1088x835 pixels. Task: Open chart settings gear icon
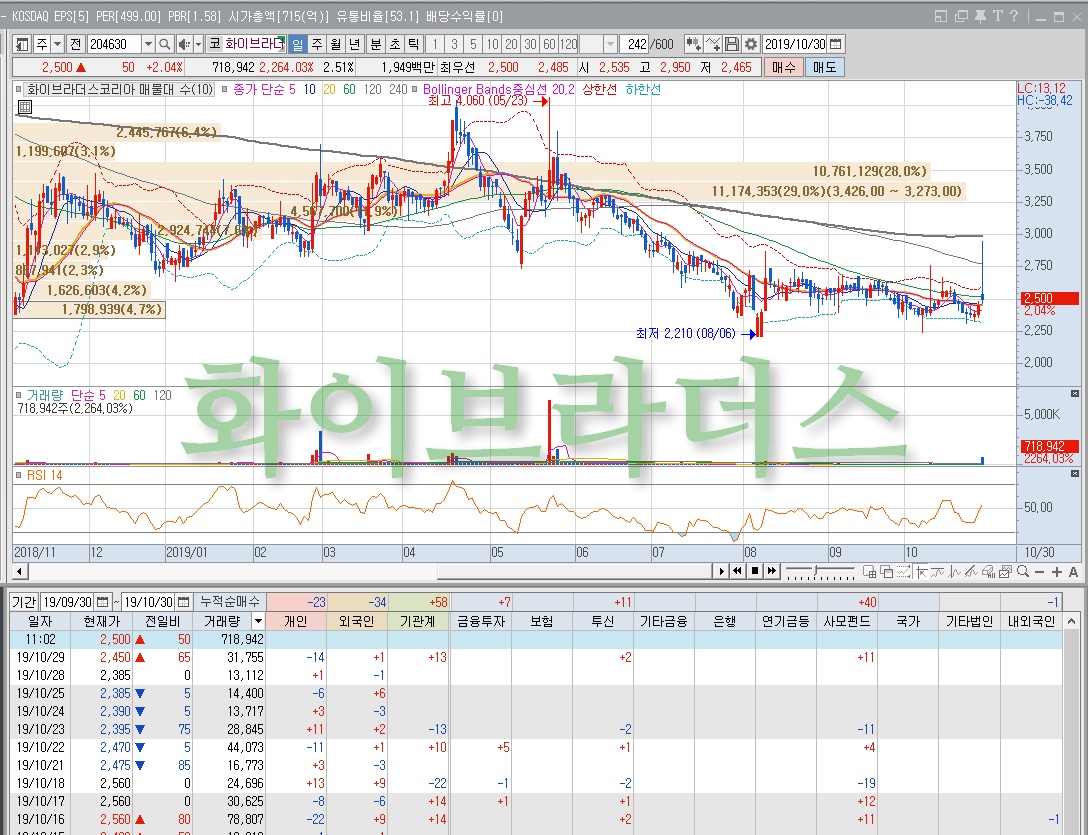pos(751,44)
